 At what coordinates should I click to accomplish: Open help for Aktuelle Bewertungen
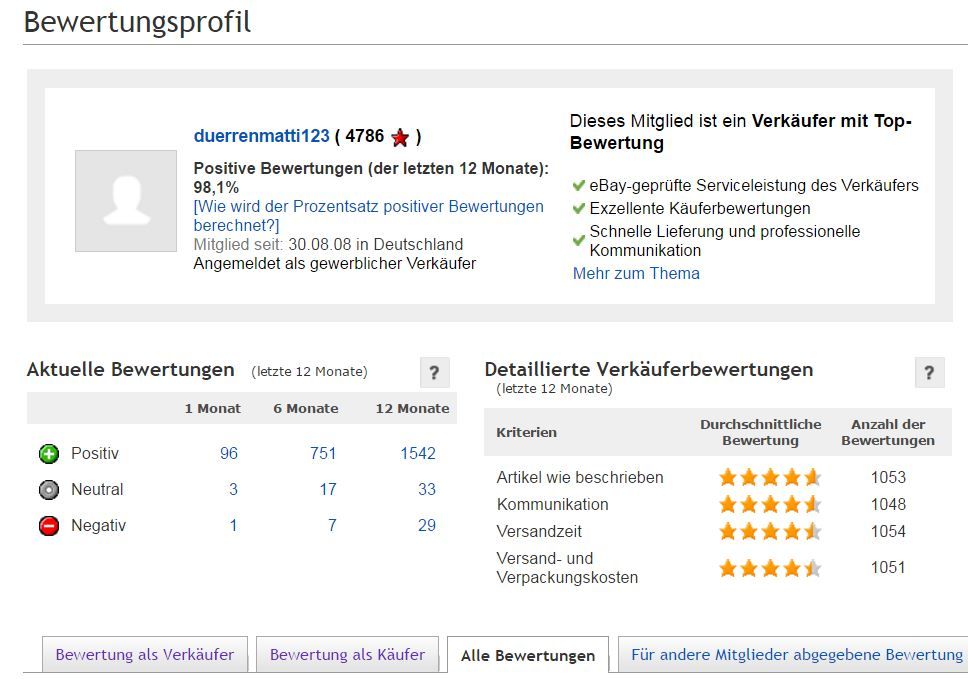tap(434, 373)
